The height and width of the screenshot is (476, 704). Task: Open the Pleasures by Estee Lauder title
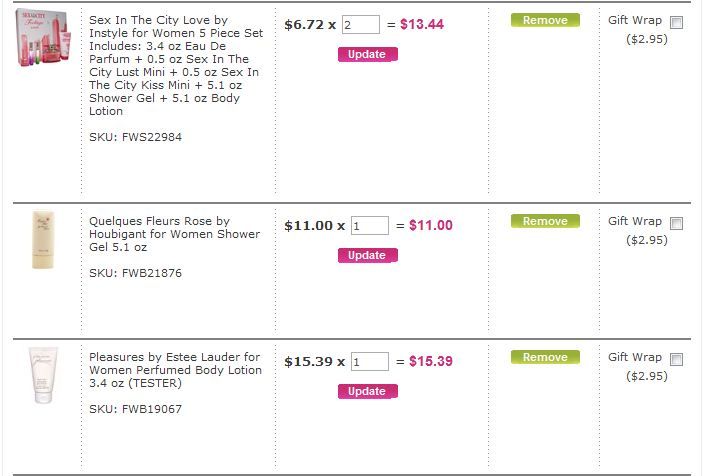(175, 370)
